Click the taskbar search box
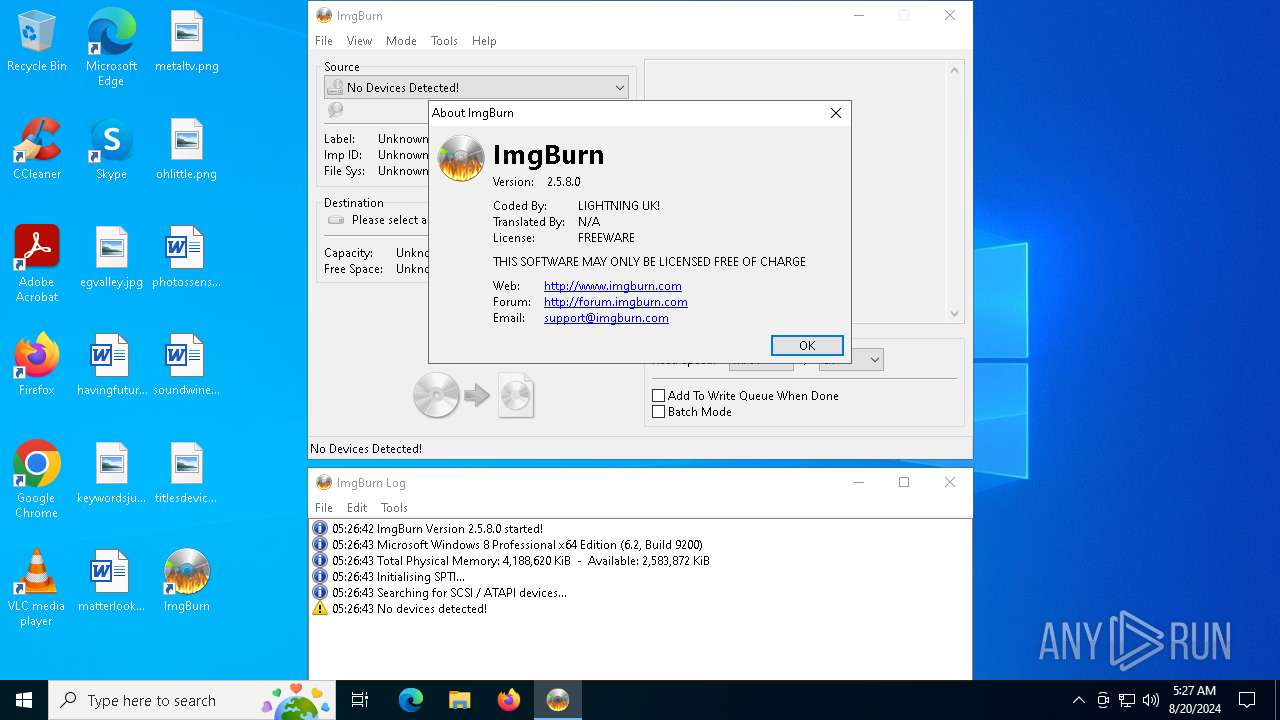1280x720 pixels. [190, 700]
